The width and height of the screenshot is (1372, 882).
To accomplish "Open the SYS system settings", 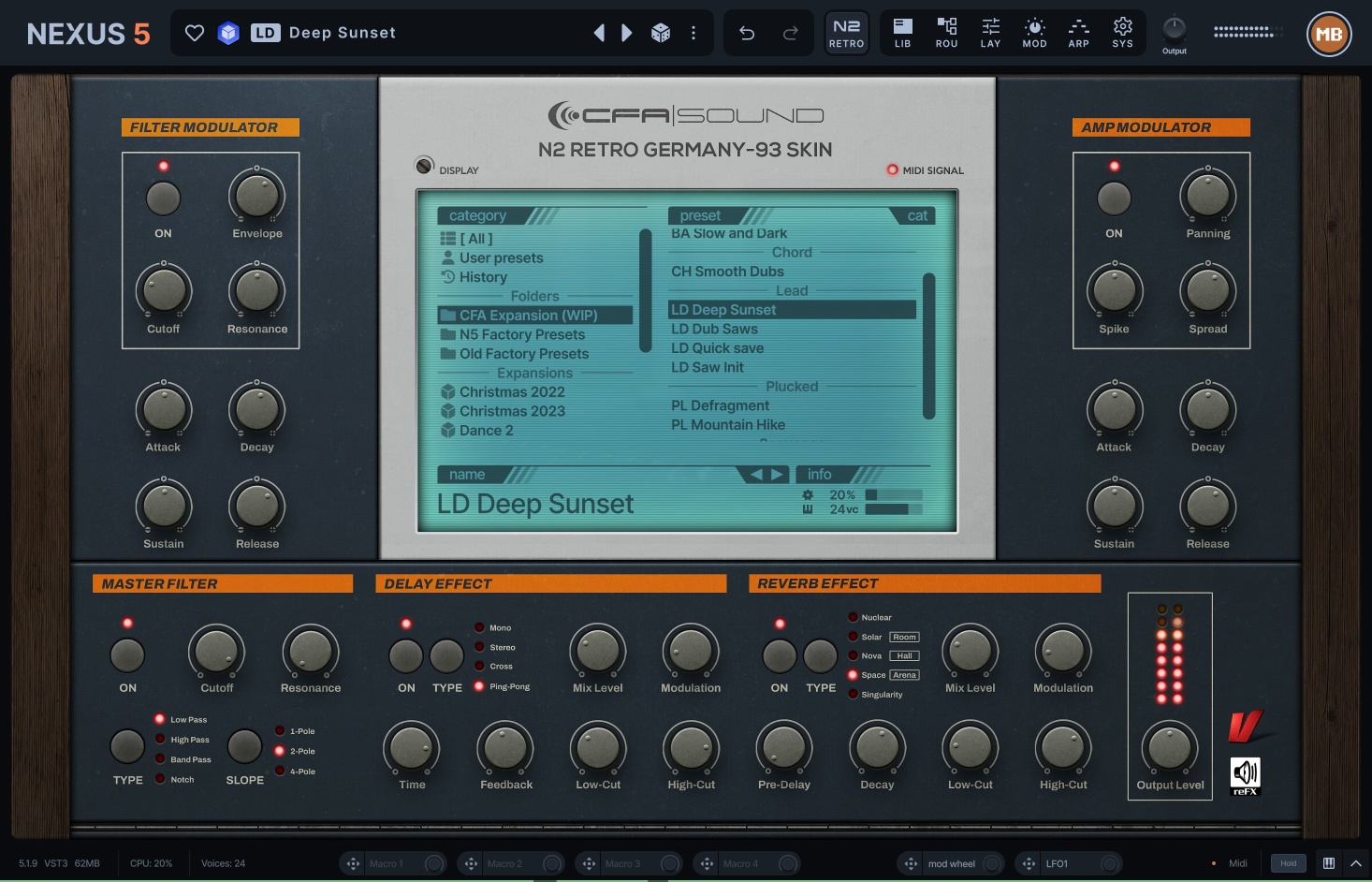I will [x=1122, y=33].
